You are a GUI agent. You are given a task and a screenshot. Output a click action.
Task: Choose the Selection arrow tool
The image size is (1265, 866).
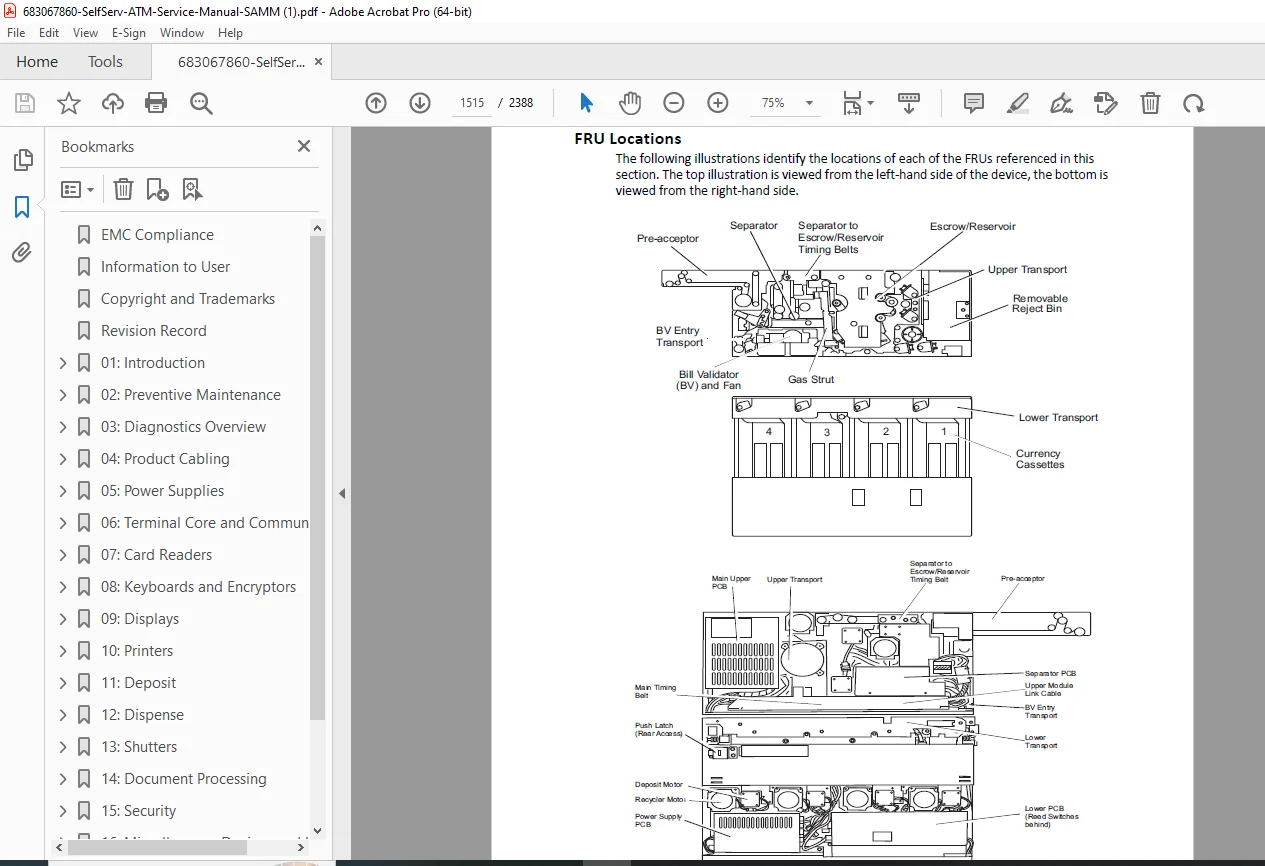586,103
